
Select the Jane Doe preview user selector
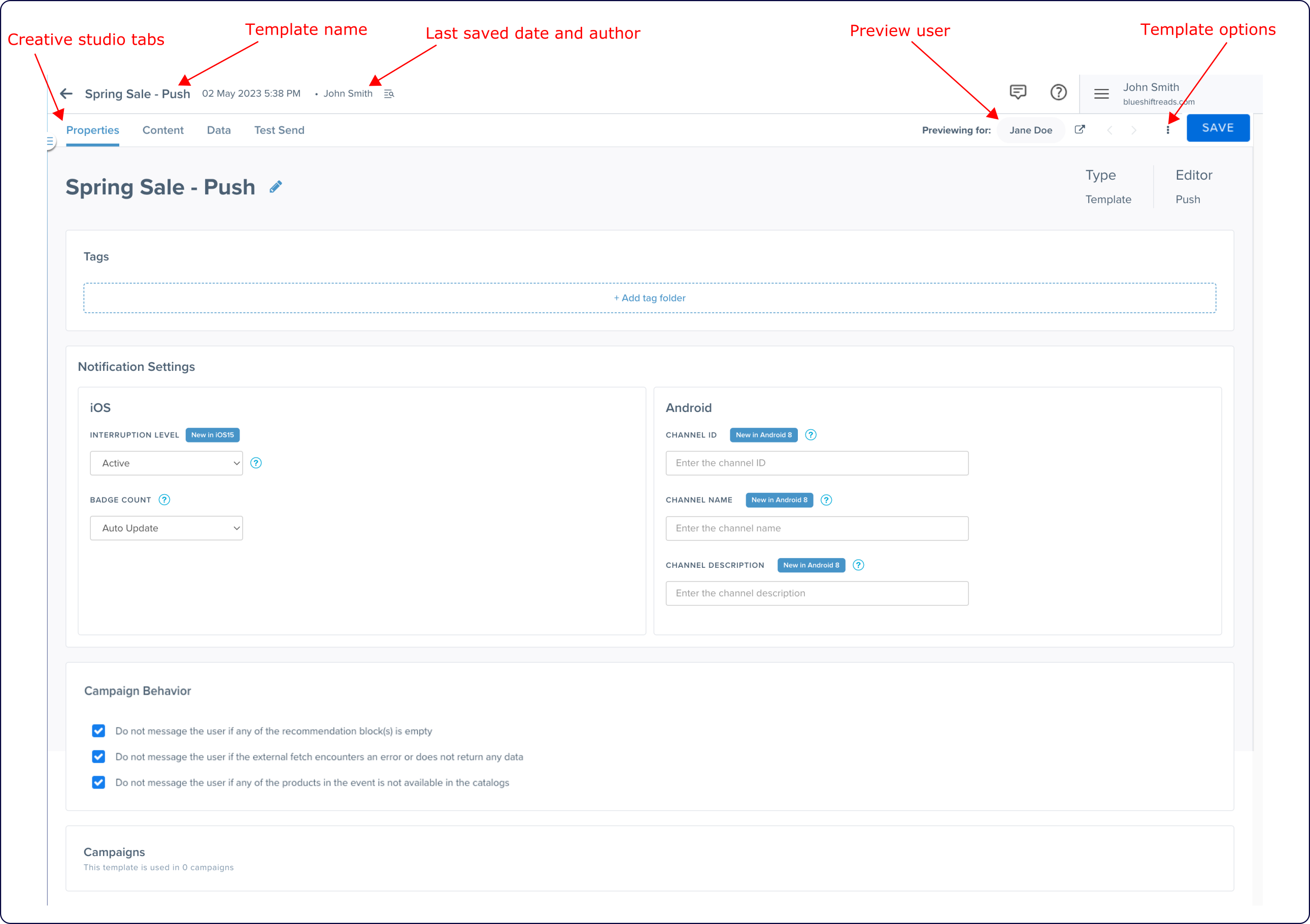(1030, 130)
